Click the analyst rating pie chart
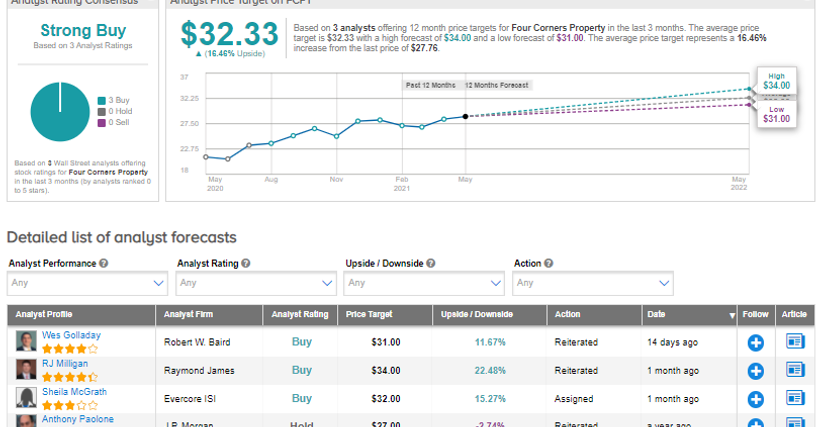820x427 pixels. [x=60, y=111]
